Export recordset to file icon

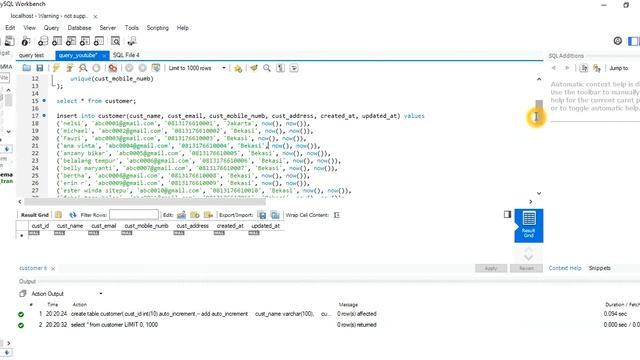[262, 215]
